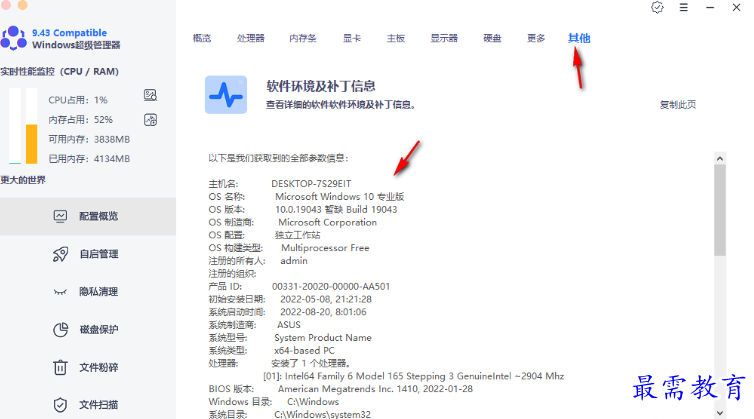Open 文件粉碎 in the sidebar
Screen dimensions: 754x419
coord(88,368)
